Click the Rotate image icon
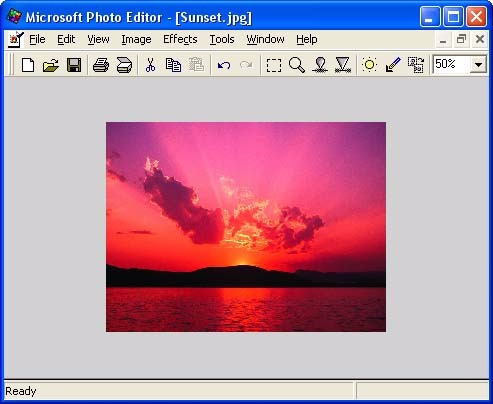The width and height of the screenshot is (493, 404). [416, 65]
